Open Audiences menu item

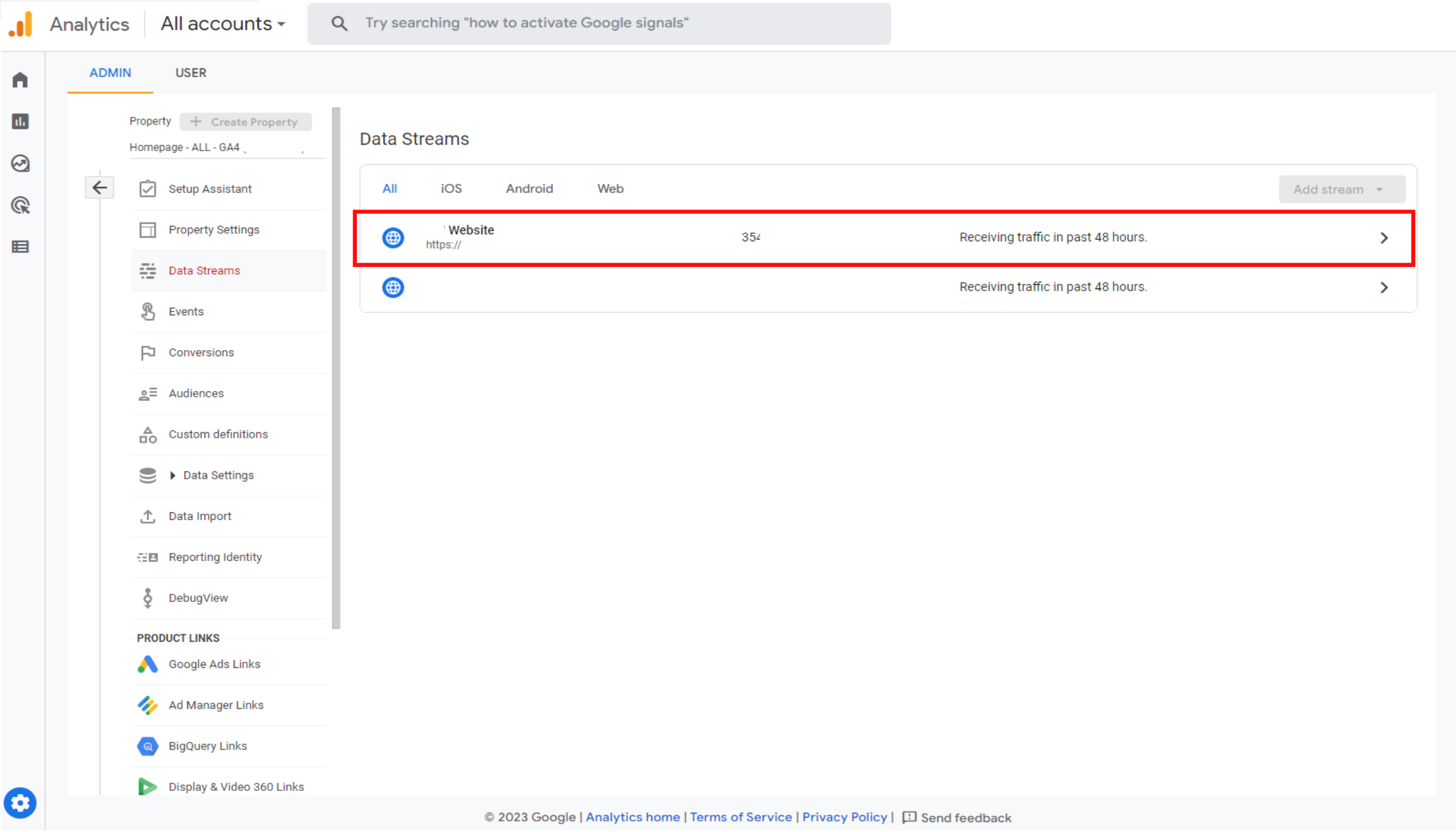[x=229, y=394]
